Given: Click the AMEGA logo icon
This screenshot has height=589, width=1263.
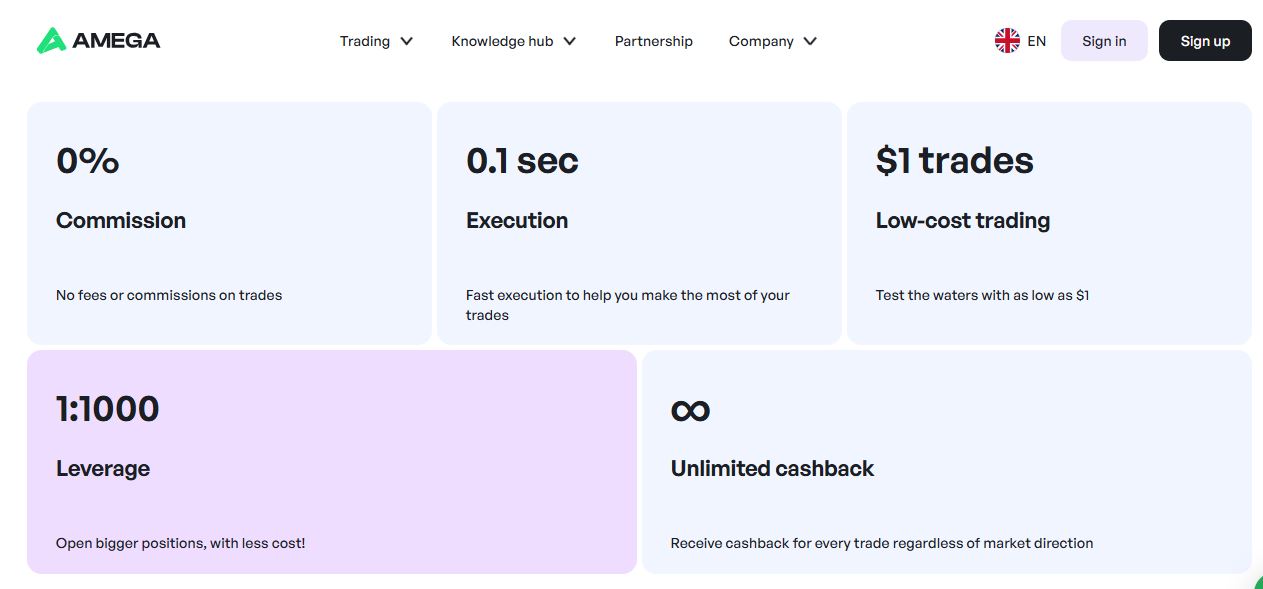Looking at the screenshot, I should click(x=51, y=40).
